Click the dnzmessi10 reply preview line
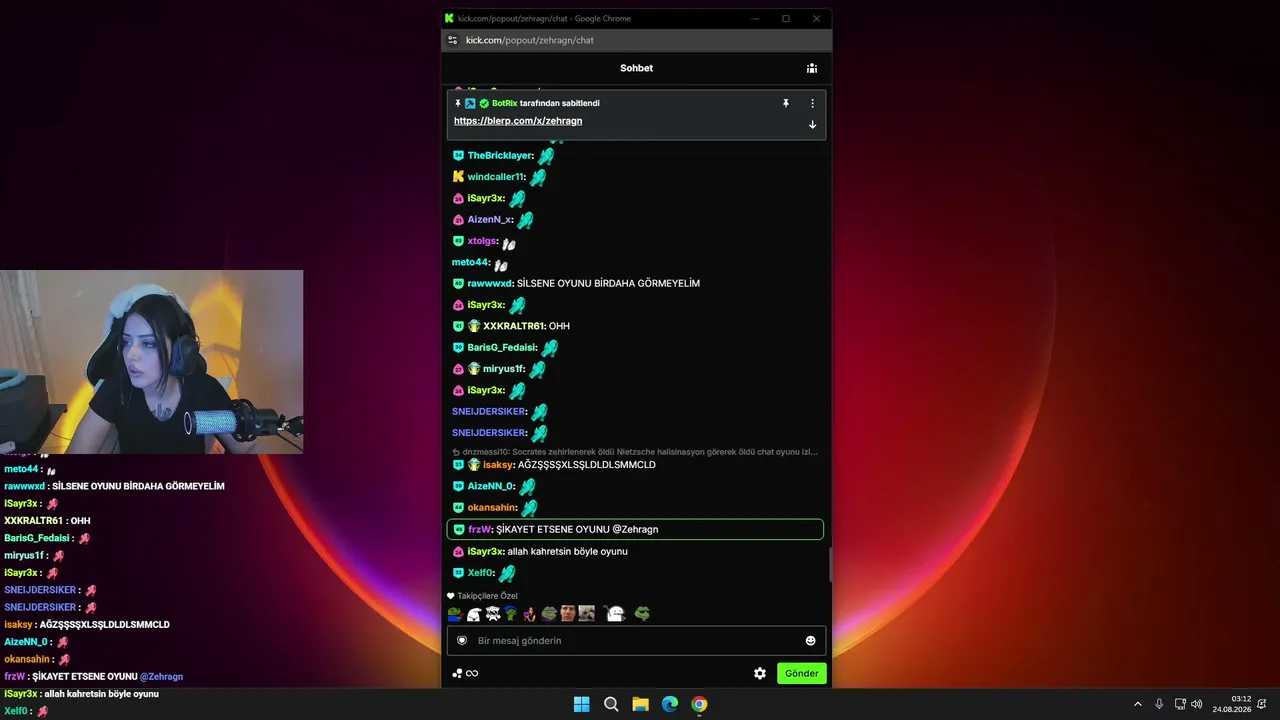Image resolution: width=1280 pixels, height=720 pixels. (x=635, y=452)
